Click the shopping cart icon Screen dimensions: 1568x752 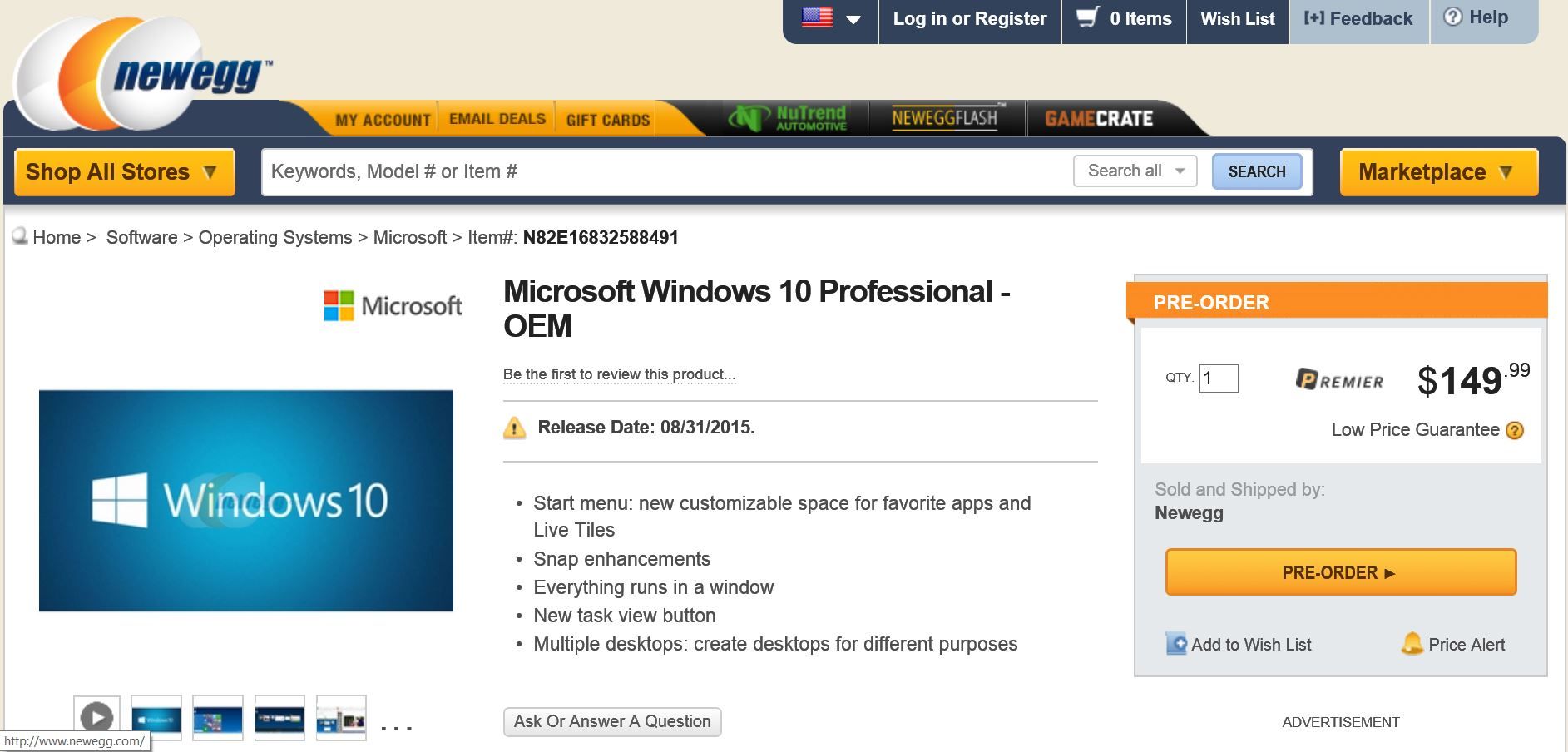pyautogui.click(x=1087, y=17)
